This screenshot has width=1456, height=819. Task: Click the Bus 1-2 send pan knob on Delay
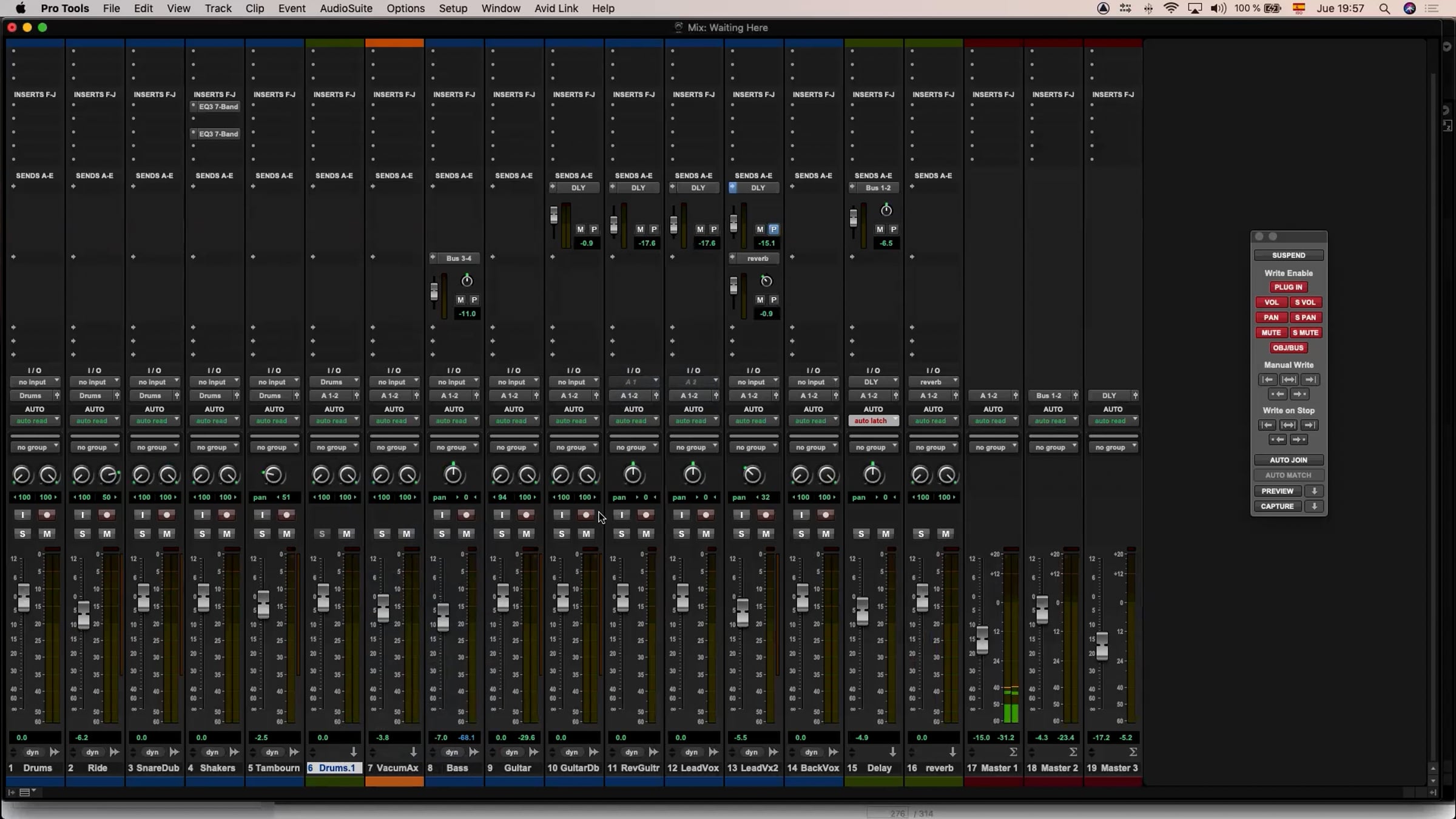886,211
